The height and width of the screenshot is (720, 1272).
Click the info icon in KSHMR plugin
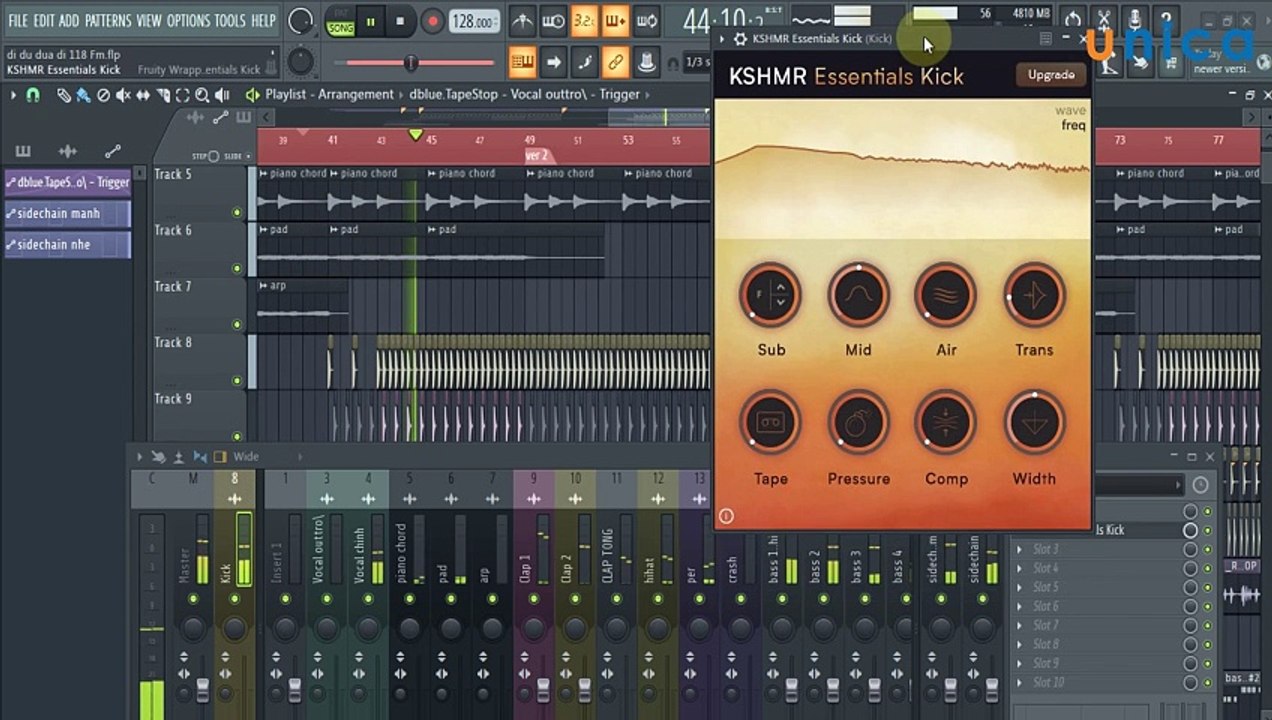(x=726, y=516)
